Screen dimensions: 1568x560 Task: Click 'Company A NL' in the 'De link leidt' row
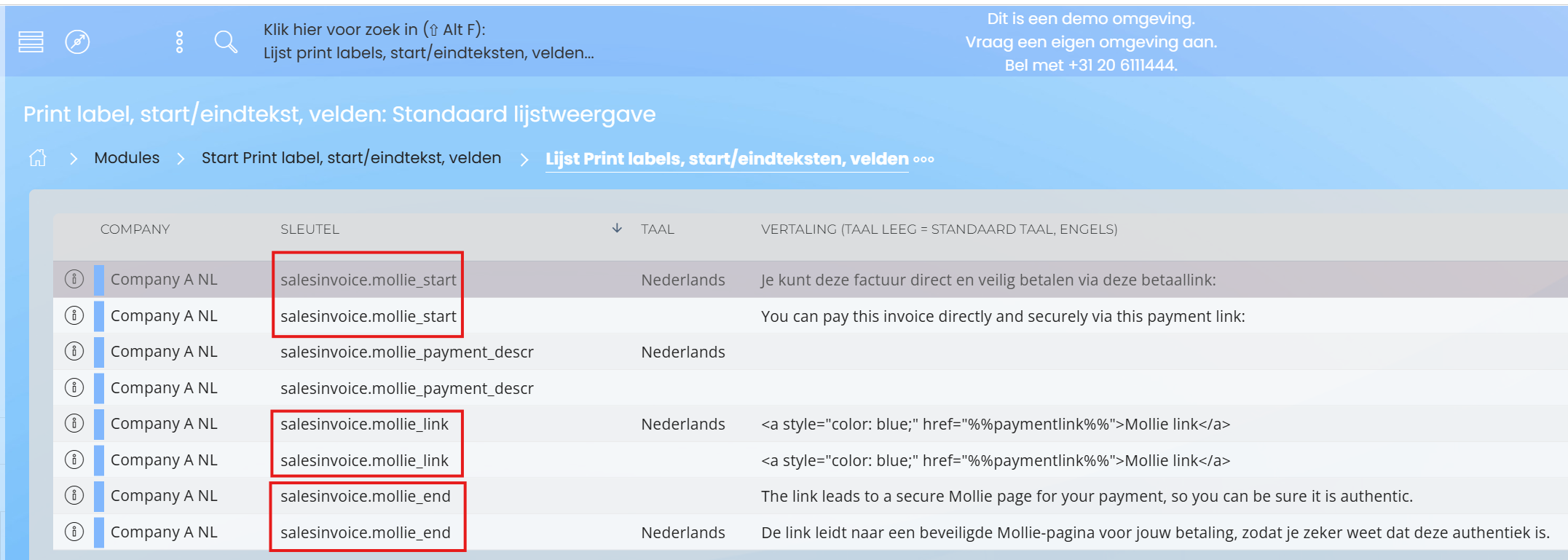click(x=164, y=532)
